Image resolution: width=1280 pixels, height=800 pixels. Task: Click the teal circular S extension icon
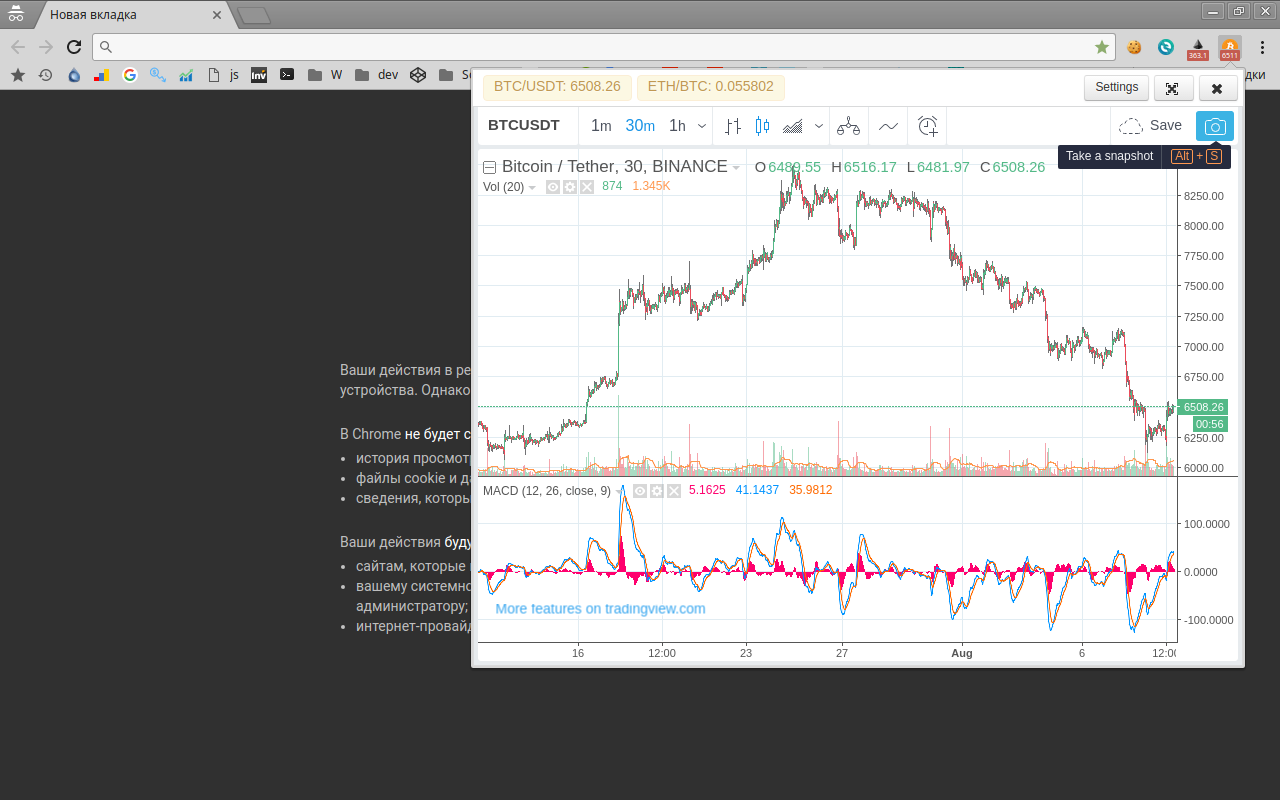point(1166,47)
